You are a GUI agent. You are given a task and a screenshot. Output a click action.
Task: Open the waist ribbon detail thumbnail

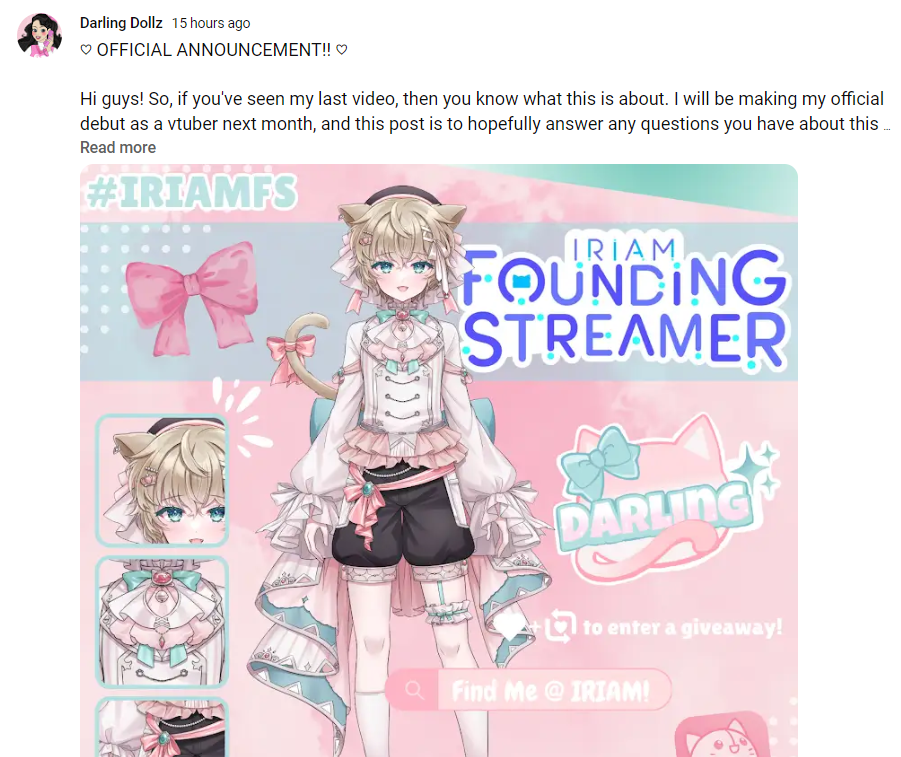[162, 727]
